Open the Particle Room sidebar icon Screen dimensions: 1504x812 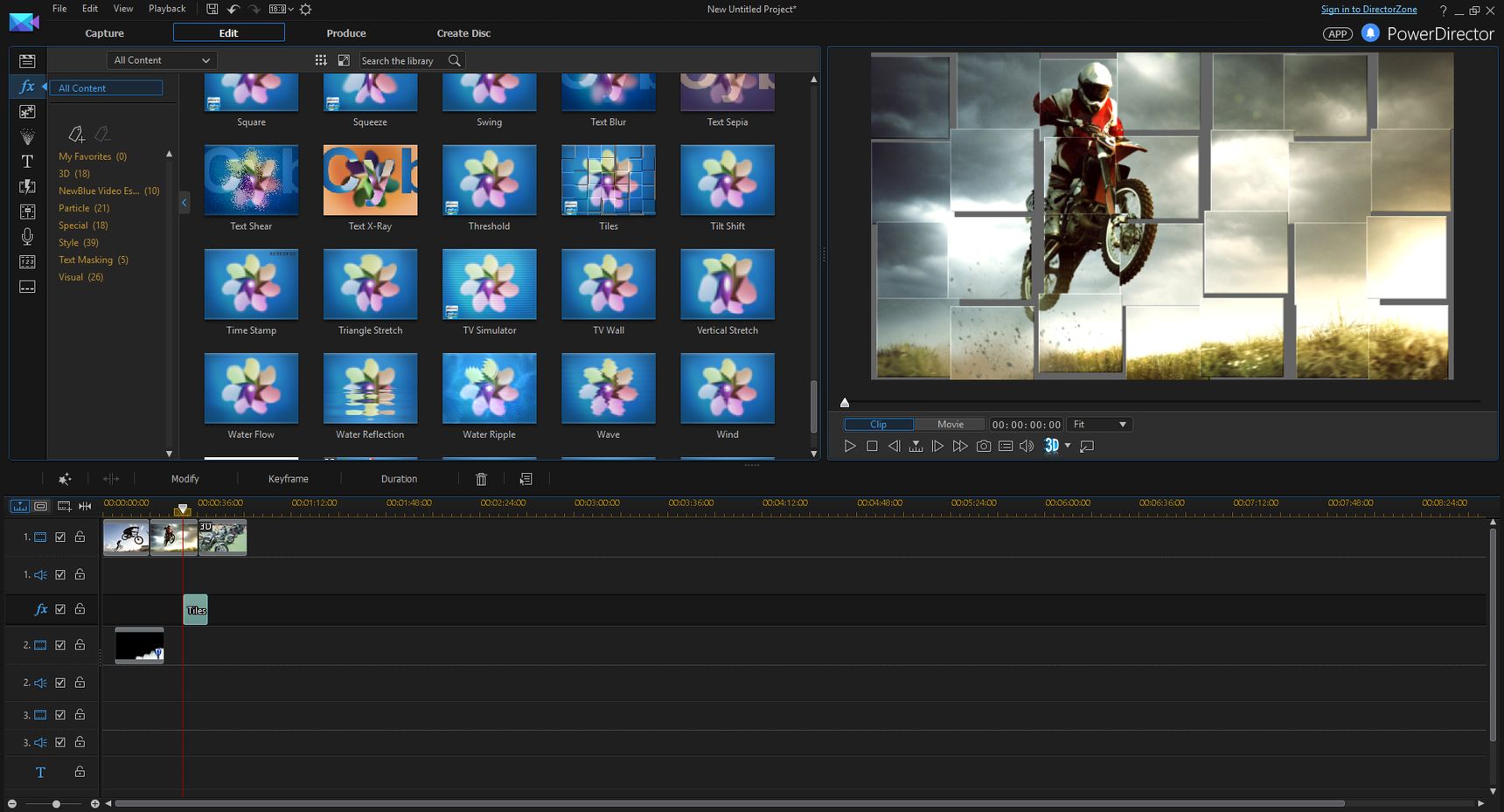(27, 136)
